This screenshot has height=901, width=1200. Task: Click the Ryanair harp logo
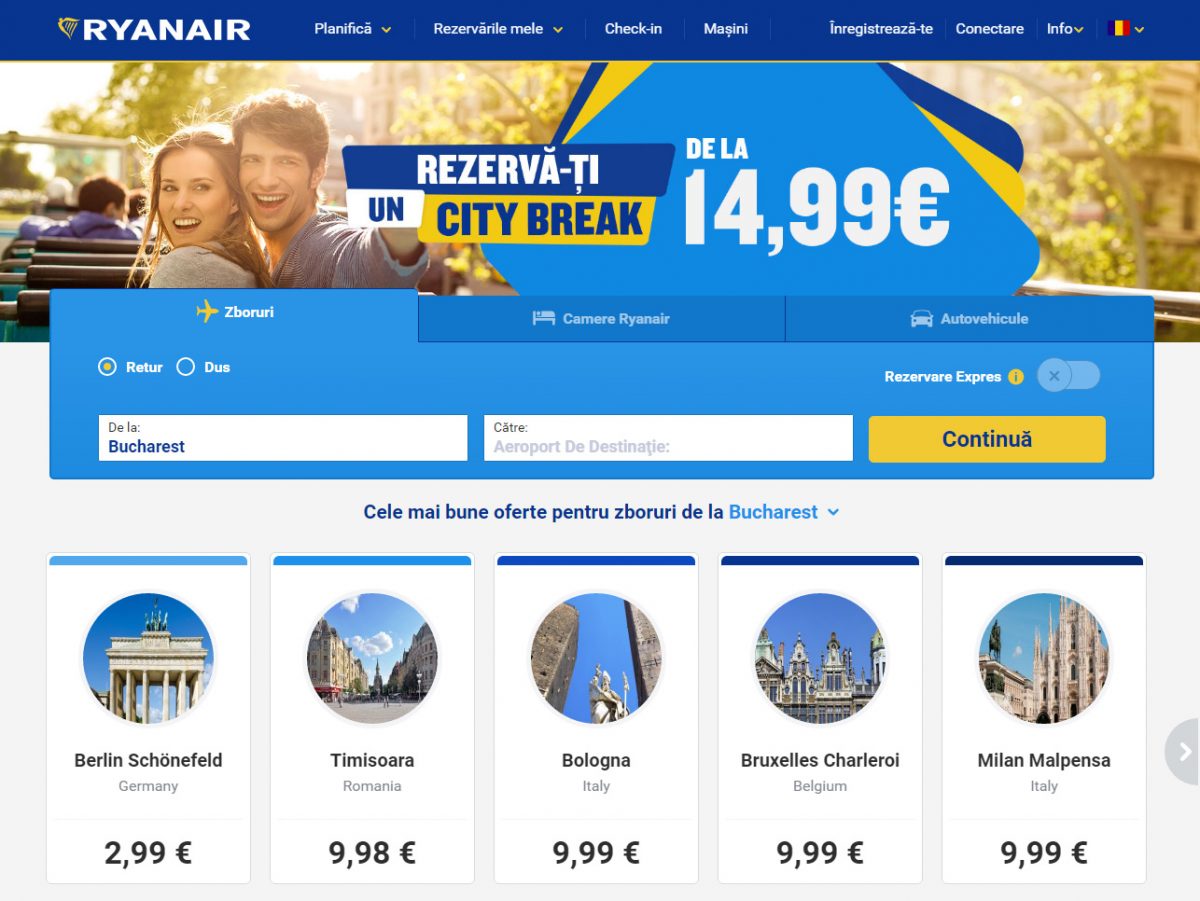[x=68, y=28]
